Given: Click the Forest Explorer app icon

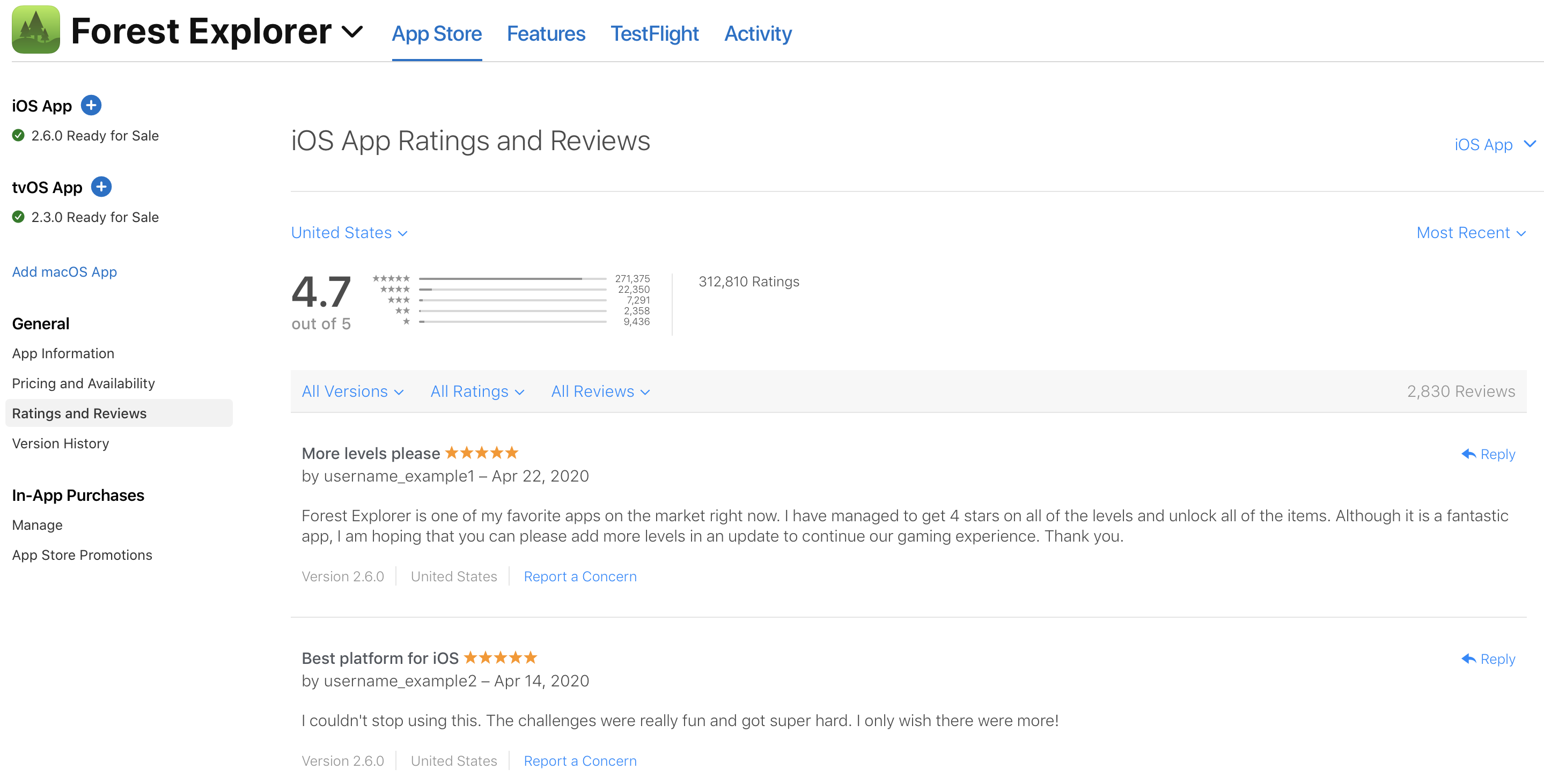Looking at the screenshot, I should pos(35,30).
